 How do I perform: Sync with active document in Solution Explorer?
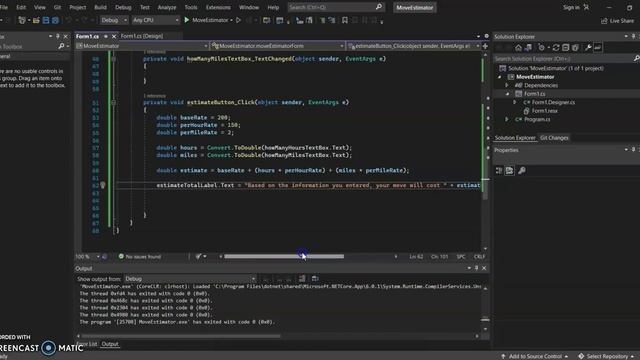point(556,48)
